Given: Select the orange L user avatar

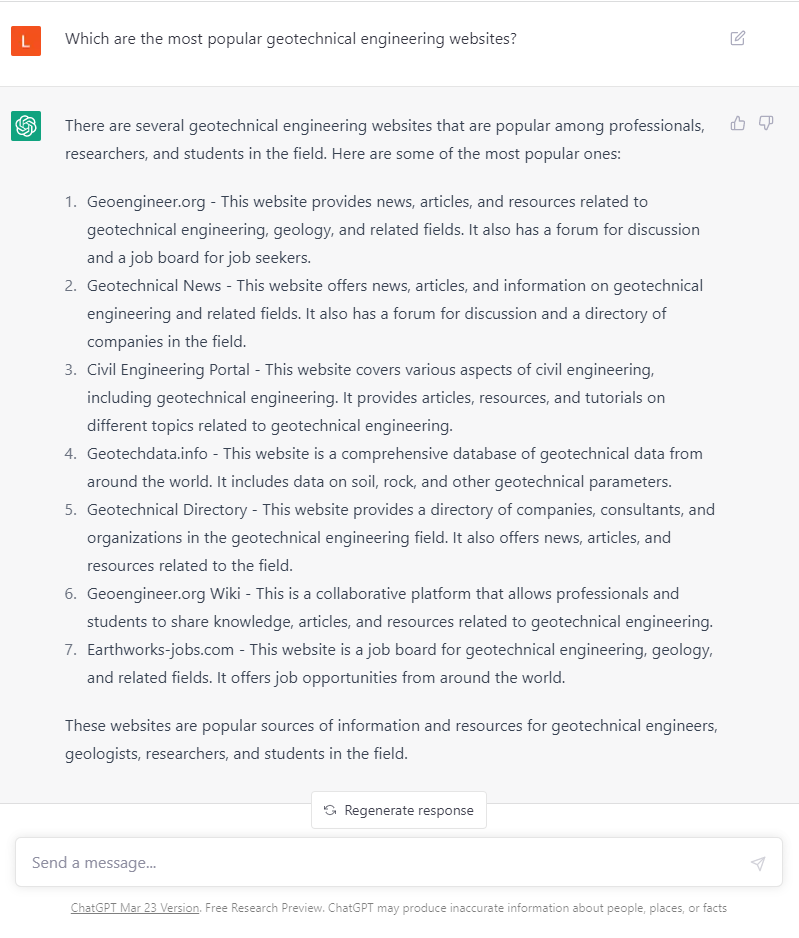Looking at the screenshot, I should (x=26, y=41).
